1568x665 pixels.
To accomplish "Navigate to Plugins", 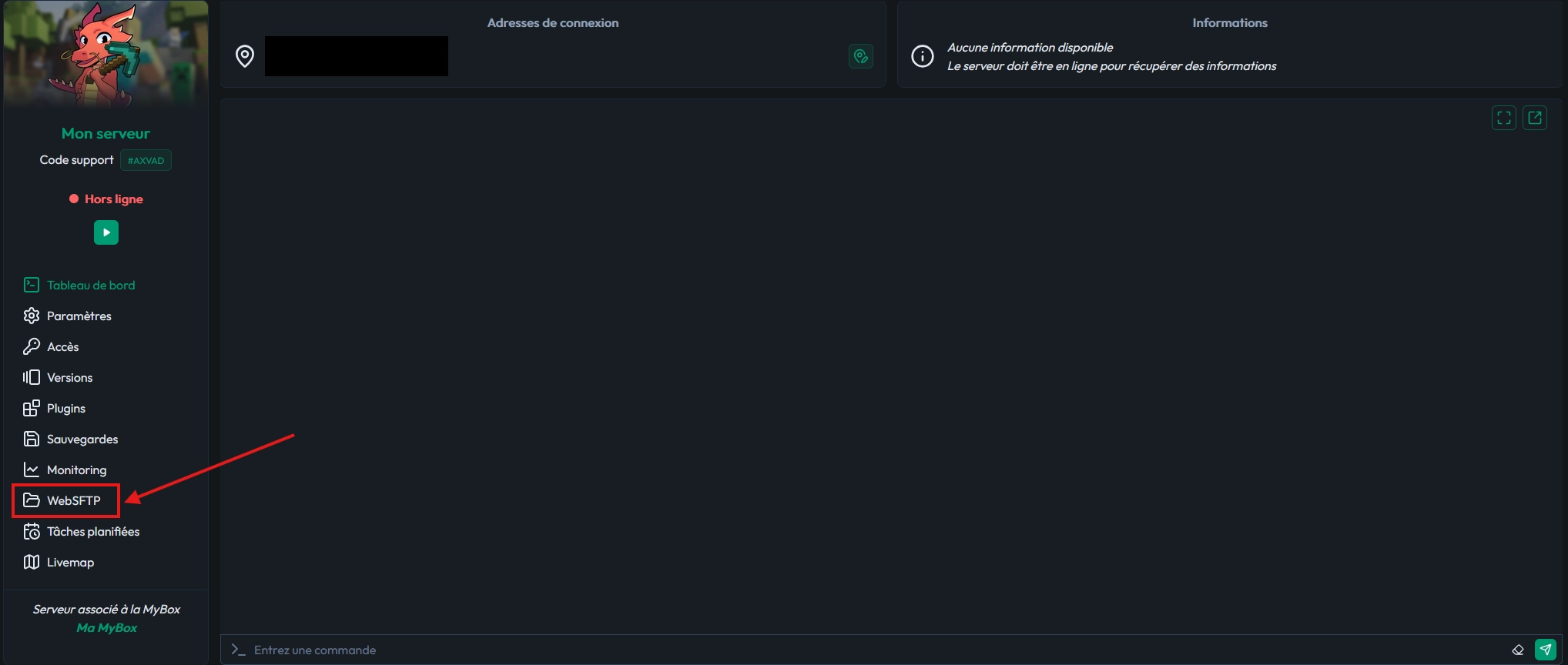I will [x=65, y=408].
